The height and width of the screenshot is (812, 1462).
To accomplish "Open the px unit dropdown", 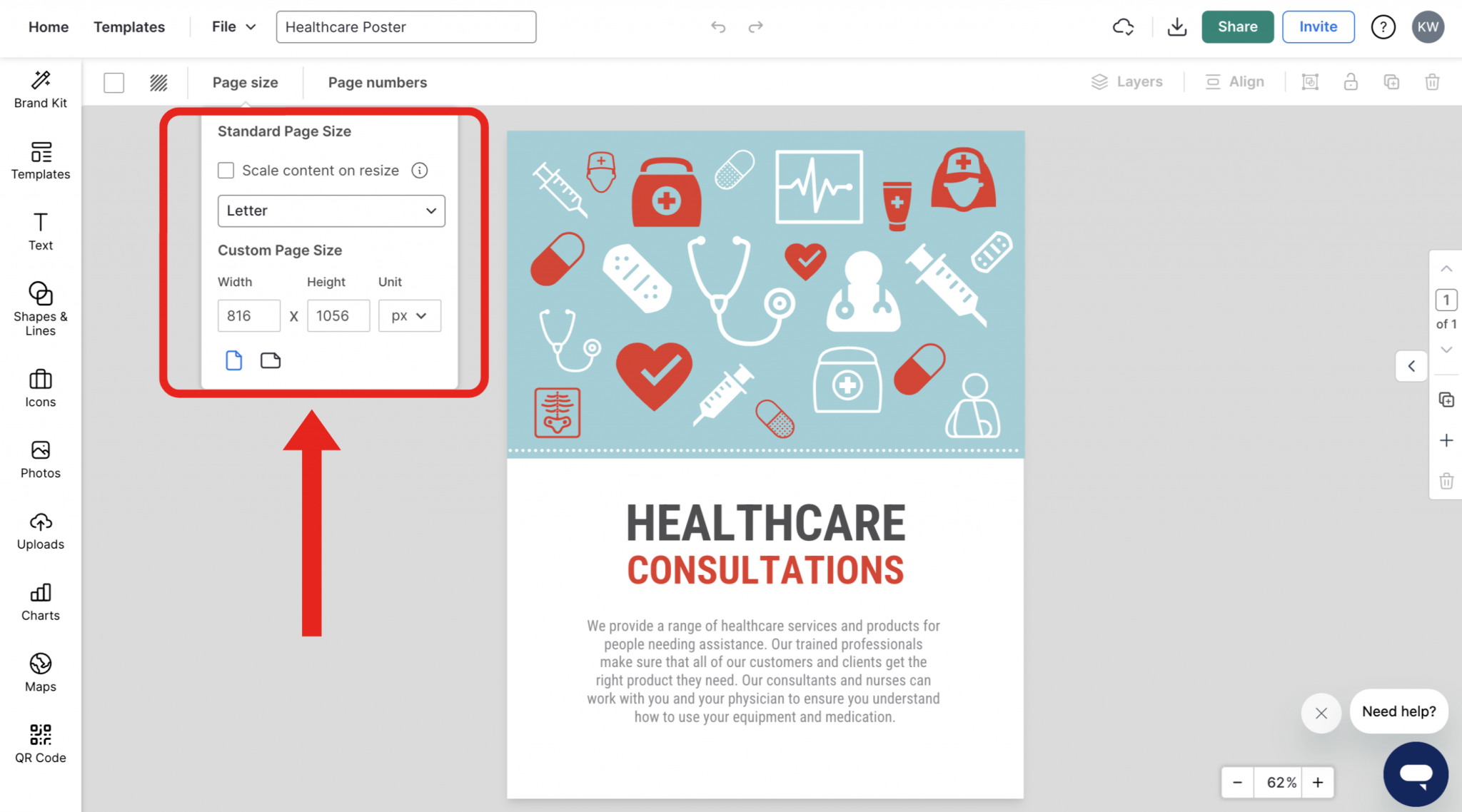I will click(x=409, y=316).
